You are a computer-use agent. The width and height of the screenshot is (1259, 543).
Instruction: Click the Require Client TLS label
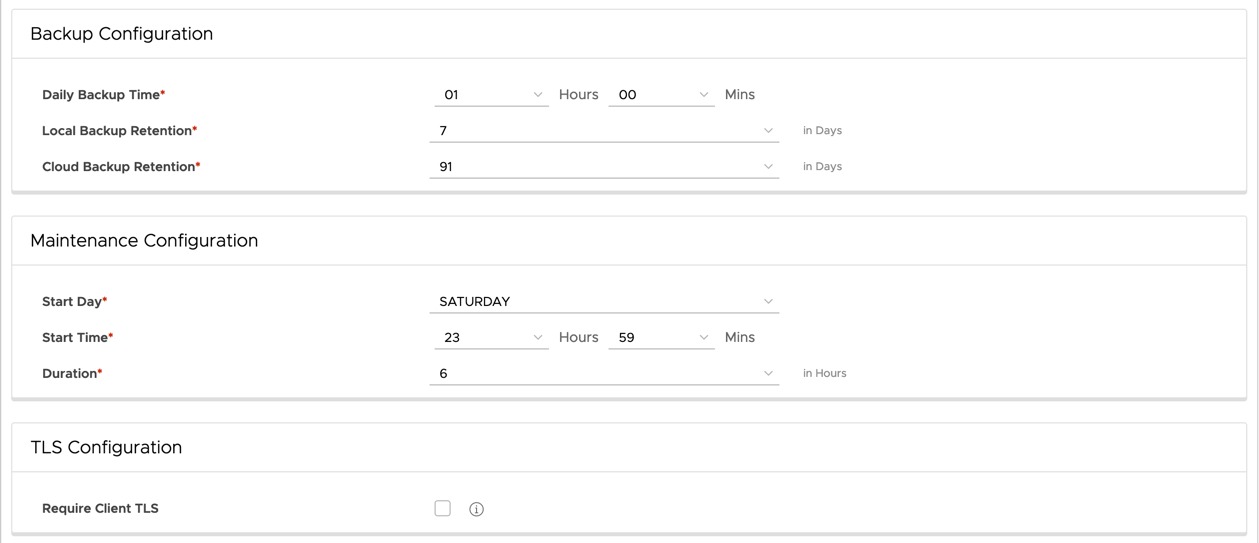(x=100, y=509)
